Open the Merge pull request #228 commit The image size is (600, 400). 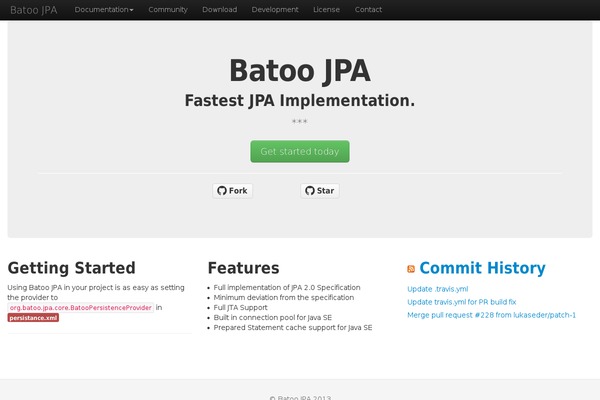coord(491,315)
